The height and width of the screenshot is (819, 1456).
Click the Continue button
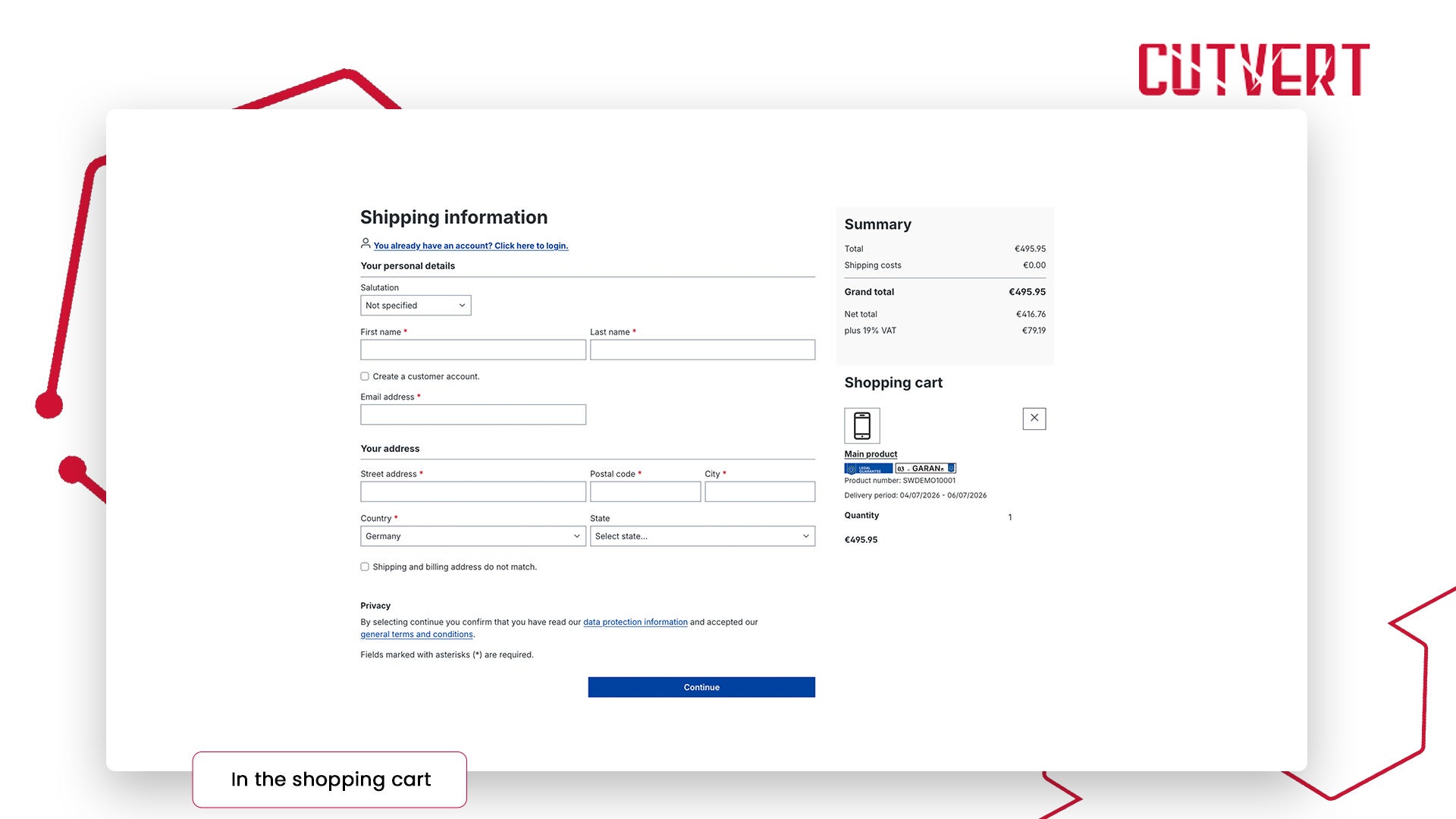click(701, 687)
